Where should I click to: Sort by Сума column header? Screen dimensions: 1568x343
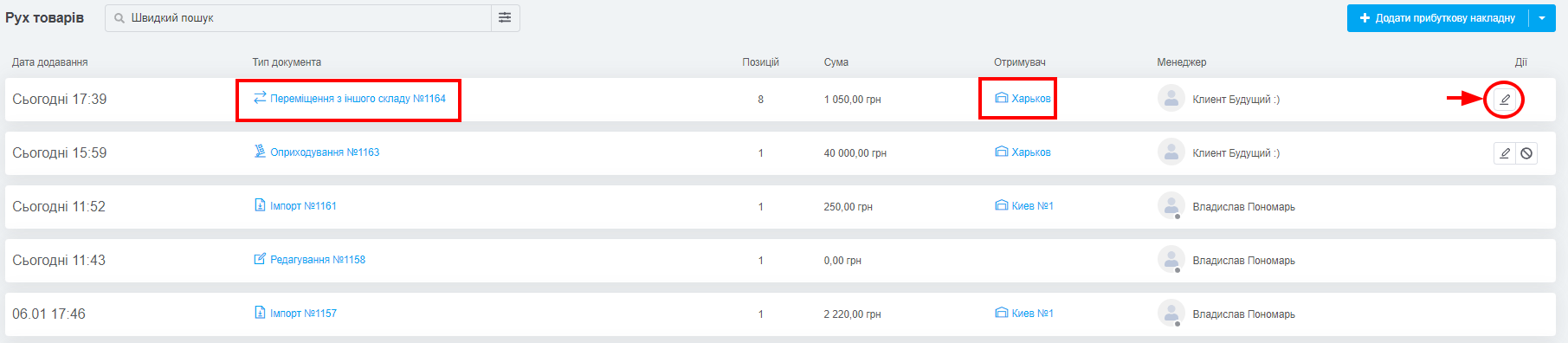(x=836, y=62)
